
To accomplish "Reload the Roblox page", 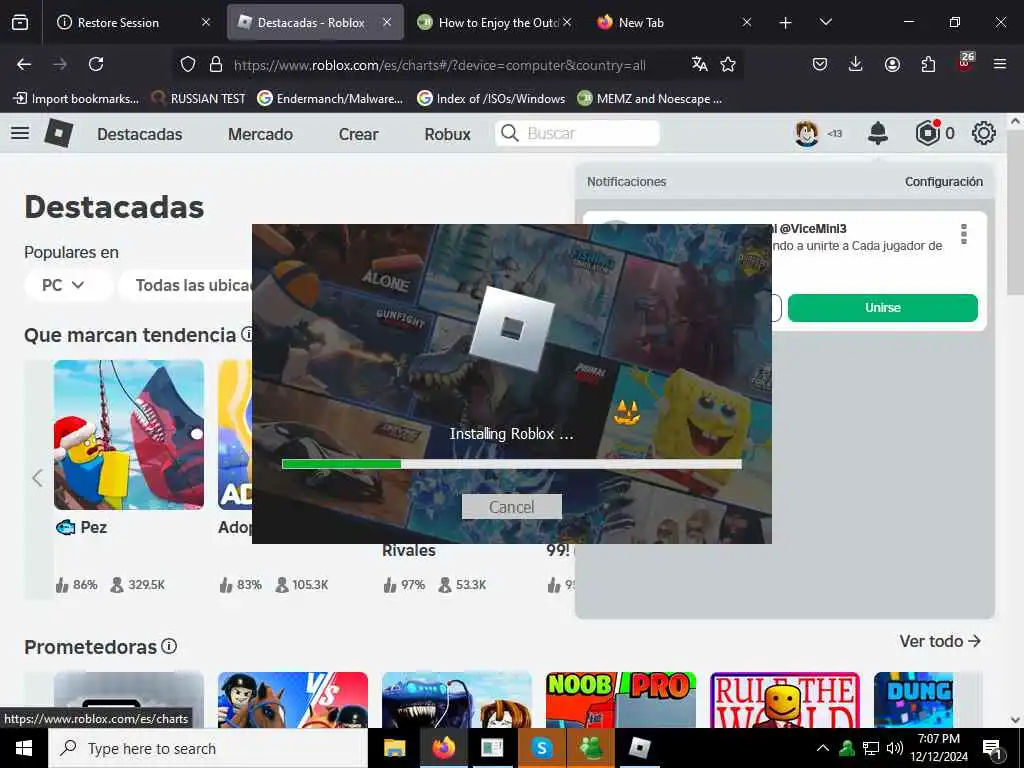I will tap(96, 64).
